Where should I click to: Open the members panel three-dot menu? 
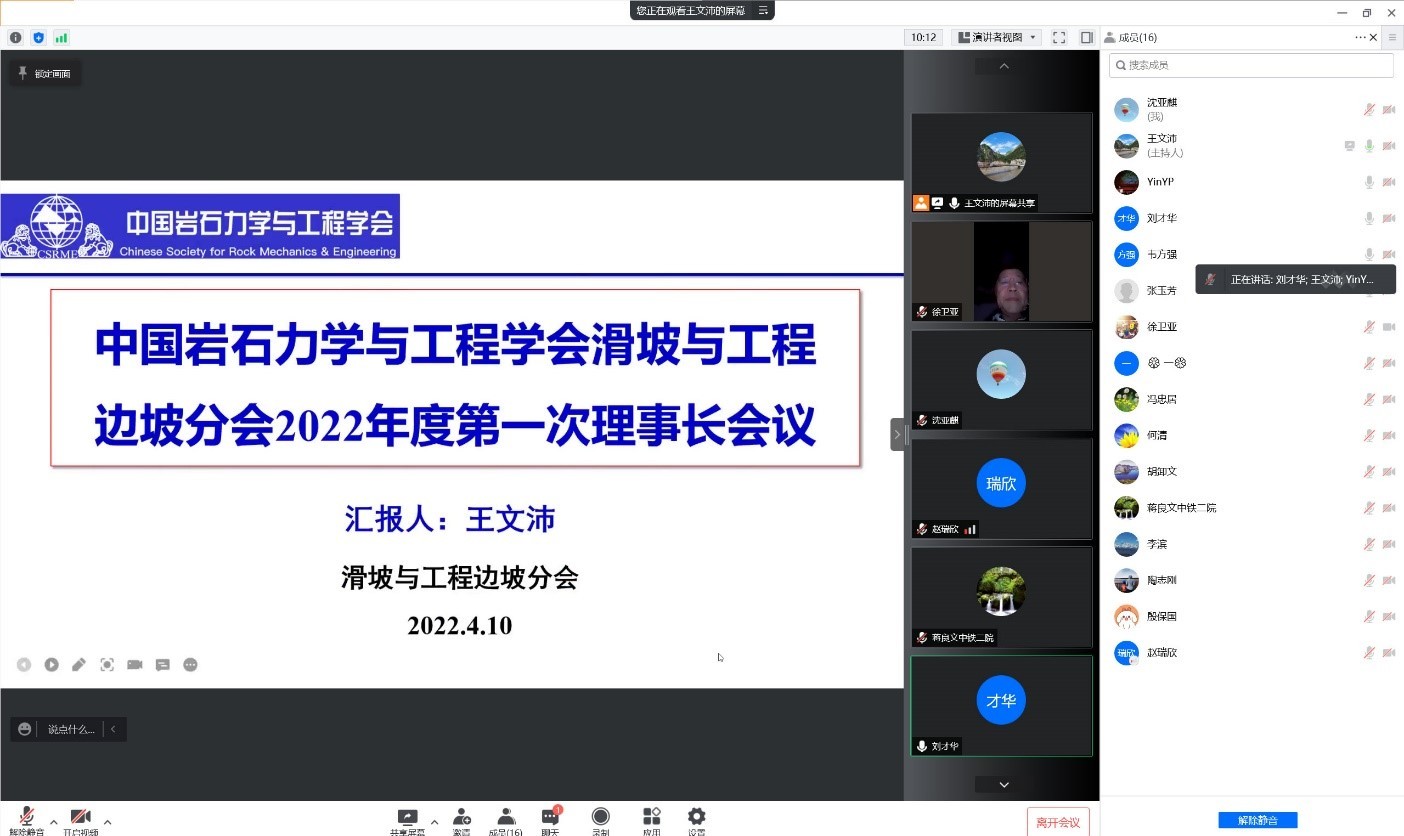coord(1360,38)
